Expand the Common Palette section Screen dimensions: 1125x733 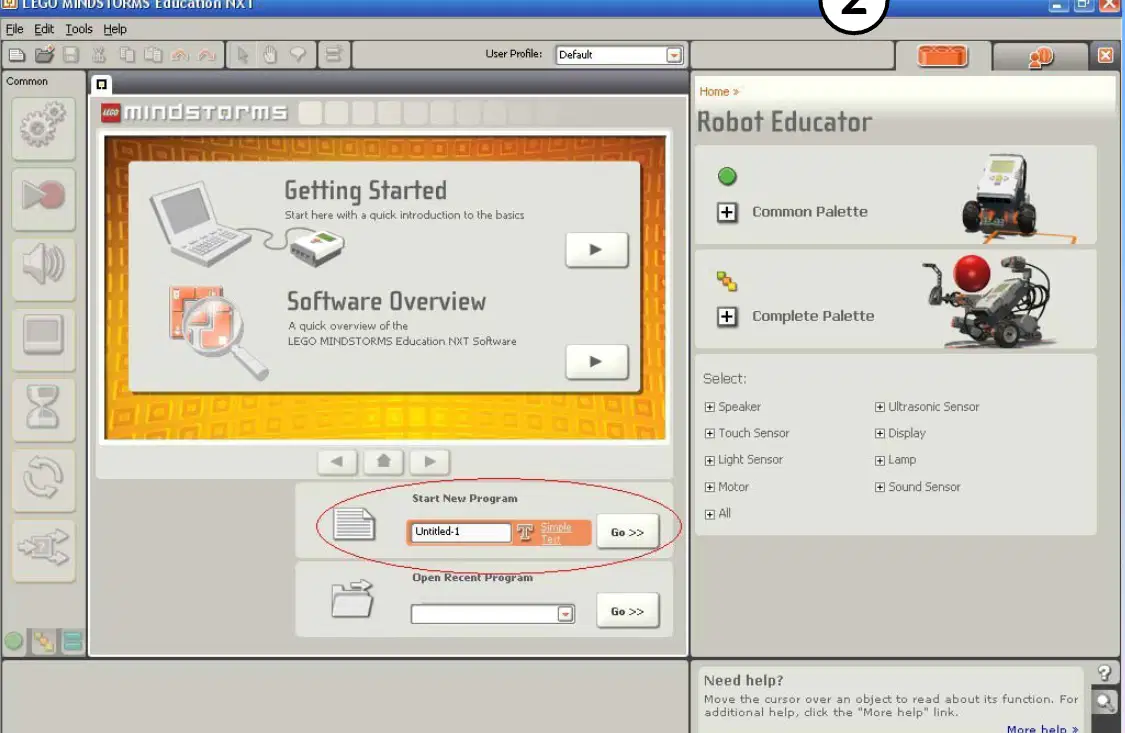pos(727,212)
